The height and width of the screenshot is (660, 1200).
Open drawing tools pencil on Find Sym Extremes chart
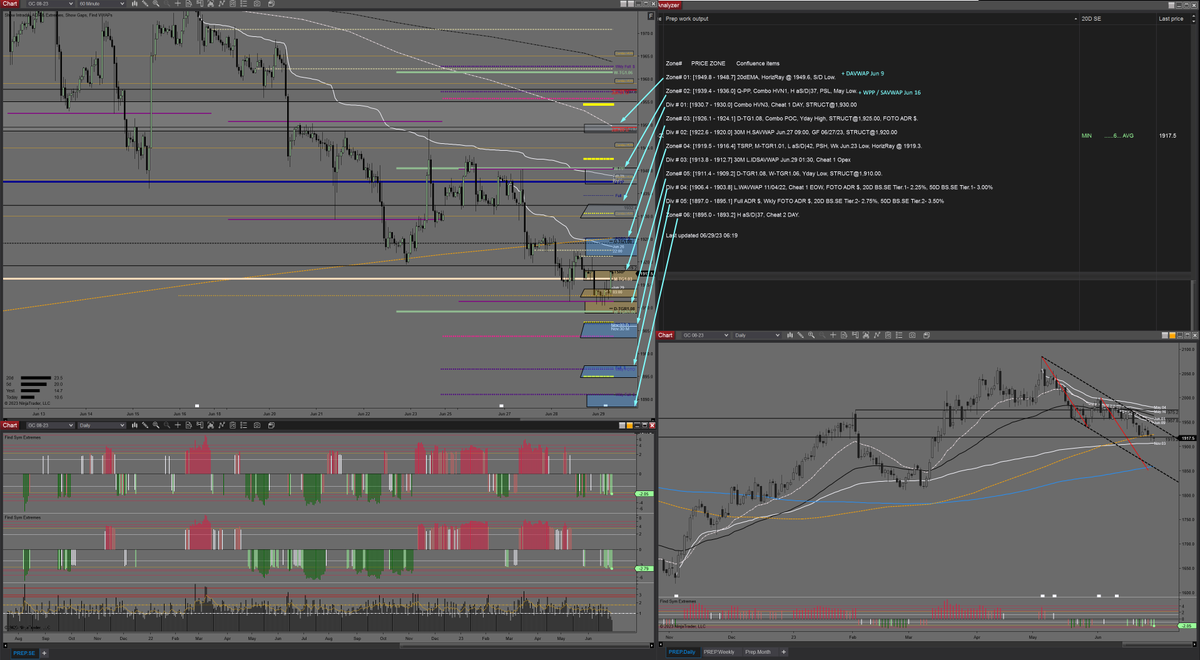tap(145, 425)
